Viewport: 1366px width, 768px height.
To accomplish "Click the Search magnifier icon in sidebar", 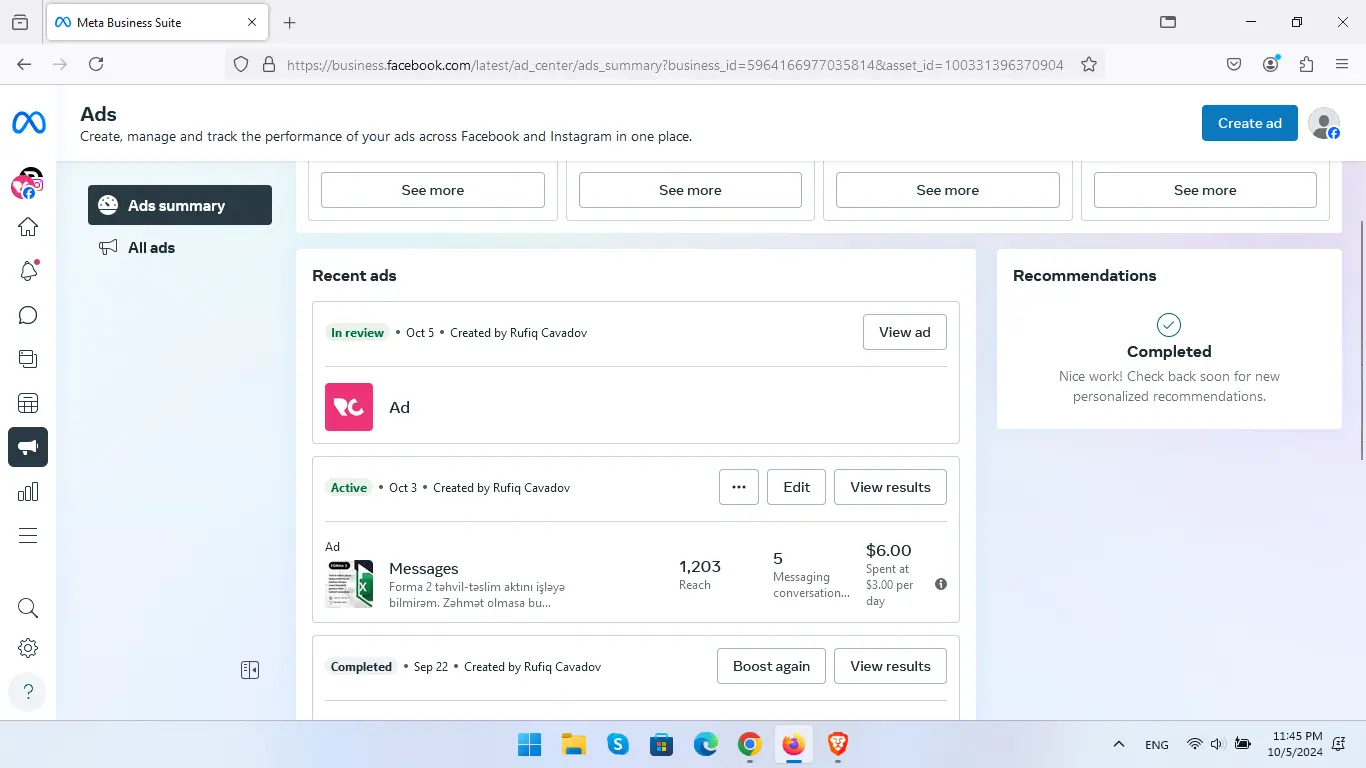I will (28, 608).
